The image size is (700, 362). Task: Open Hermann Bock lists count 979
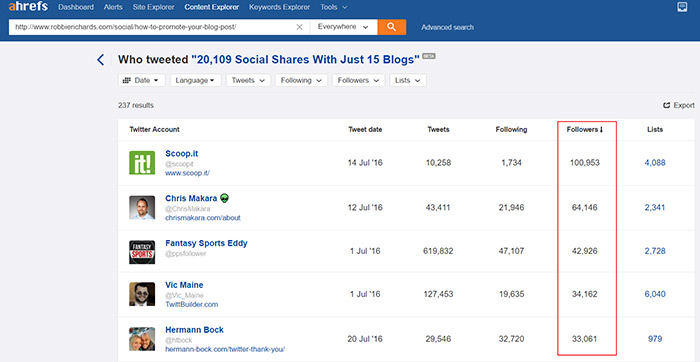(655, 339)
